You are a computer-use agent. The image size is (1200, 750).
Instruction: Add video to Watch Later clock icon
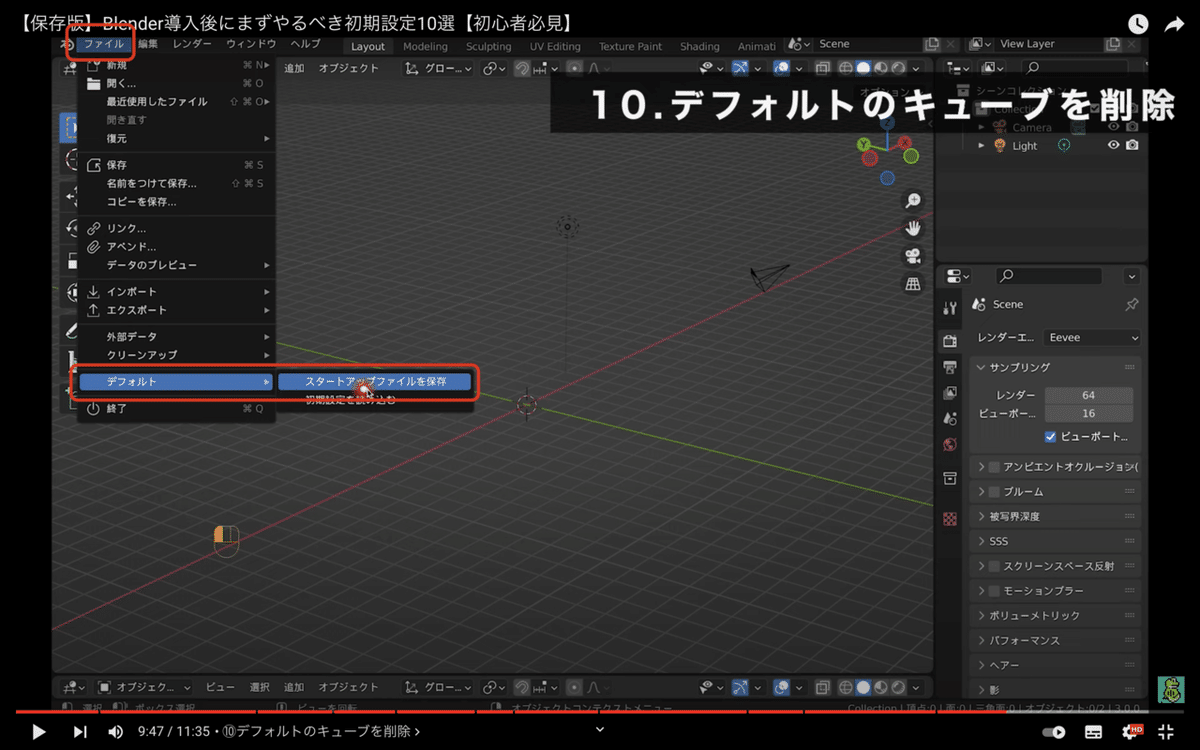tap(1138, 23)
